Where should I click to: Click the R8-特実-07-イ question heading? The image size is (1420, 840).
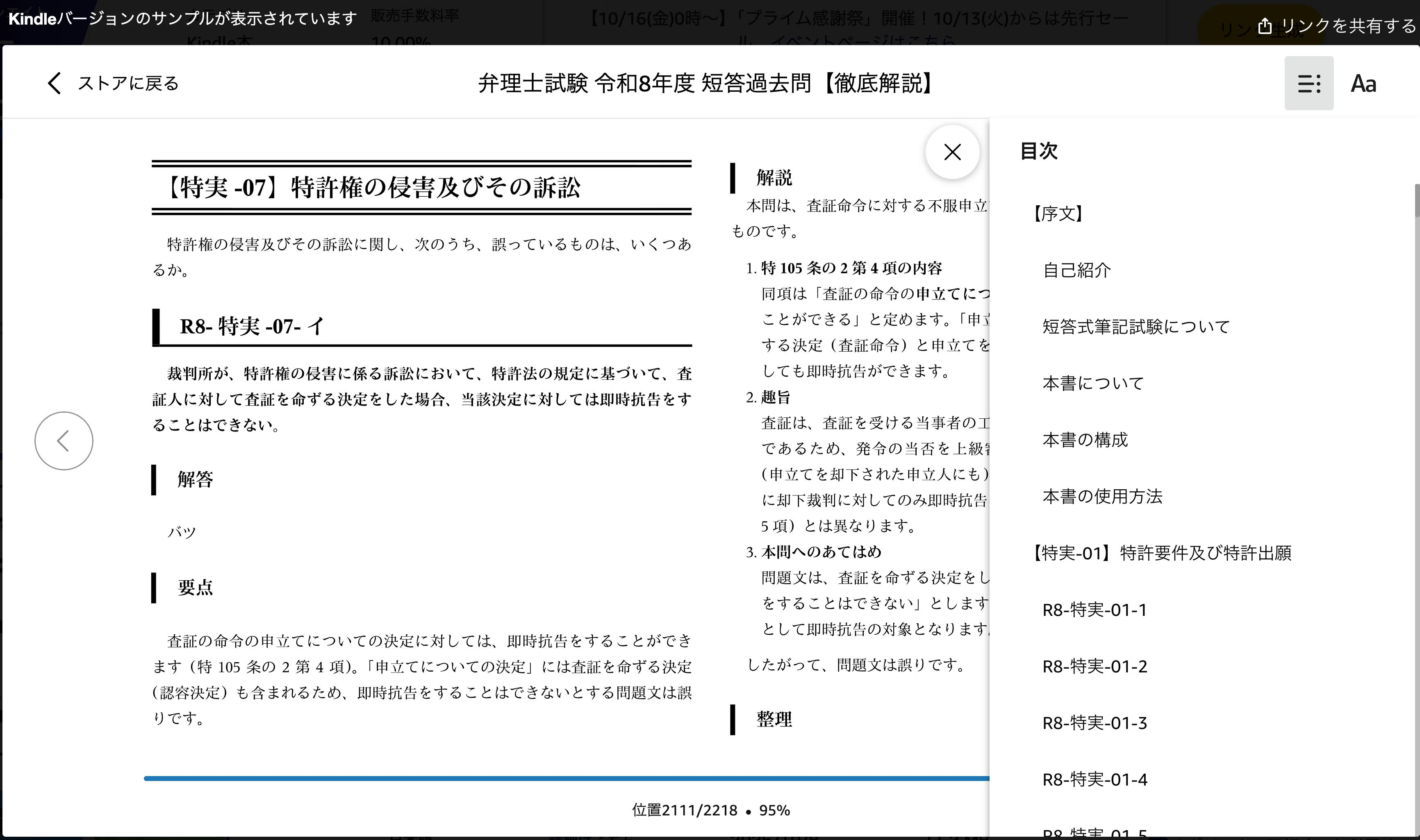coord(252,326)
